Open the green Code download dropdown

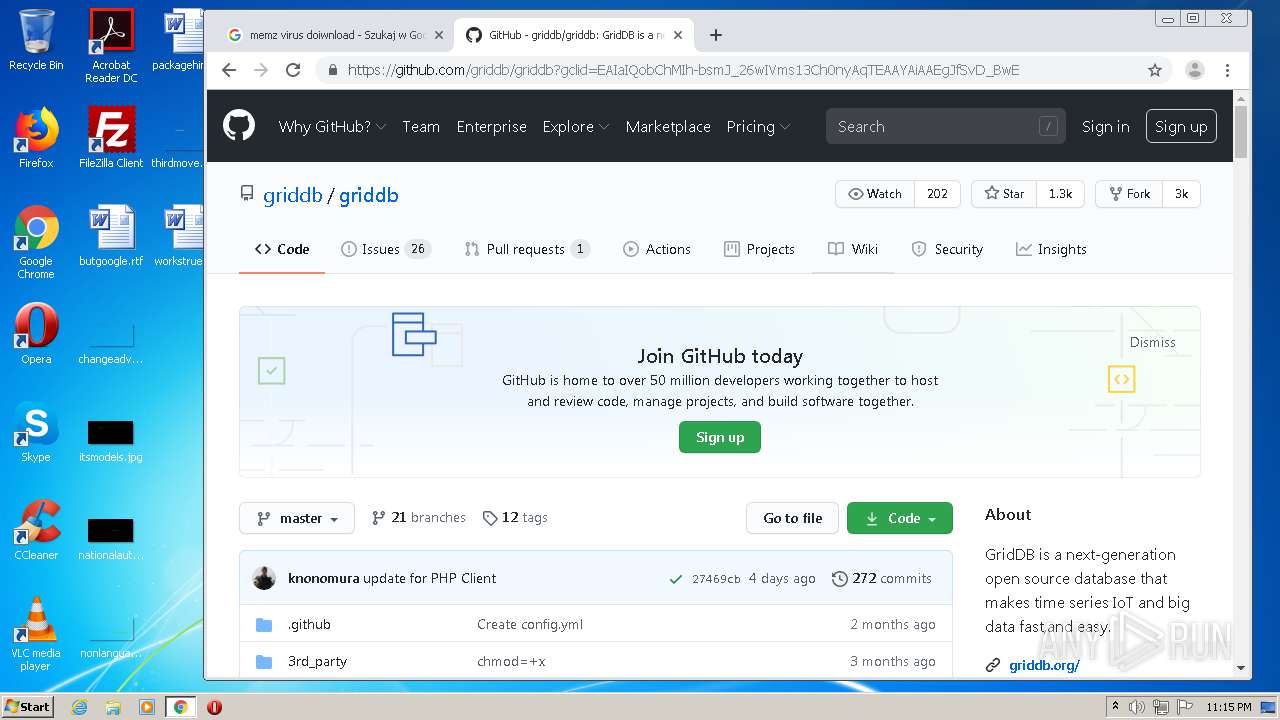tap(900, 518)
